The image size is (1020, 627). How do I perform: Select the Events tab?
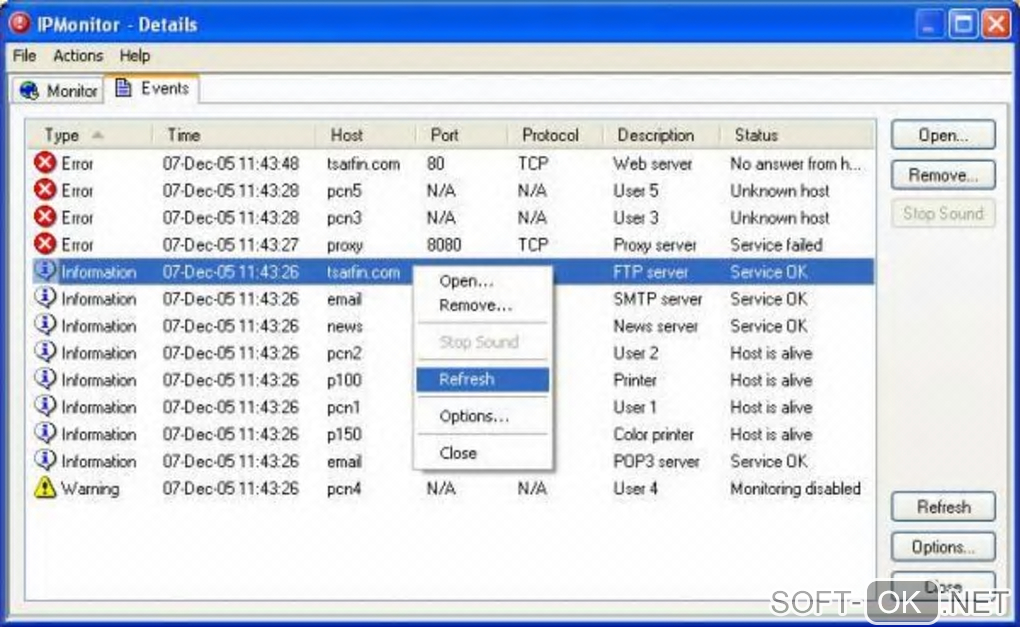point(152,88)
